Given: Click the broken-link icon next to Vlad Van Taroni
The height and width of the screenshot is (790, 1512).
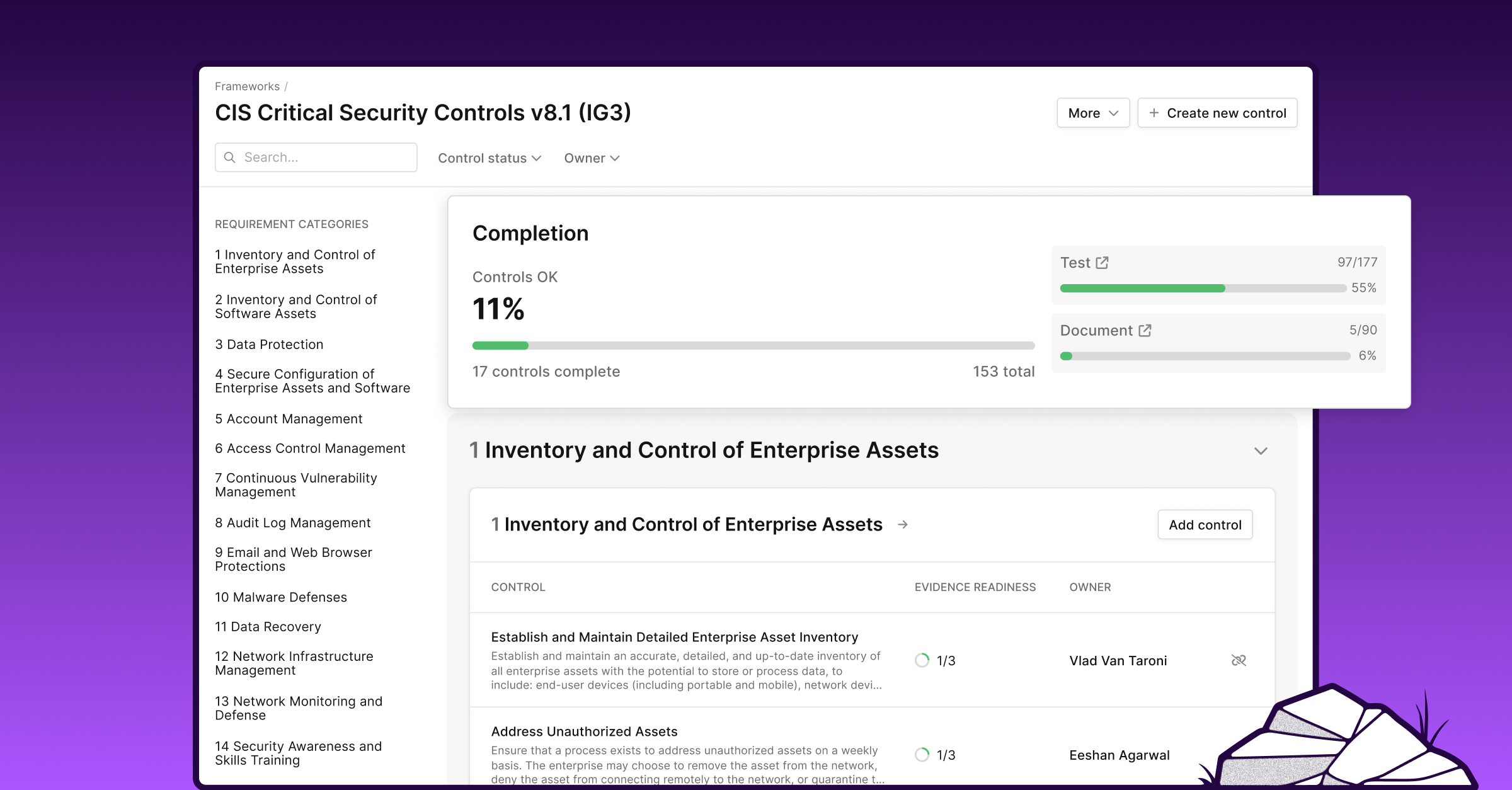Looking at the screenshot, I should (x=1239, y=660).
